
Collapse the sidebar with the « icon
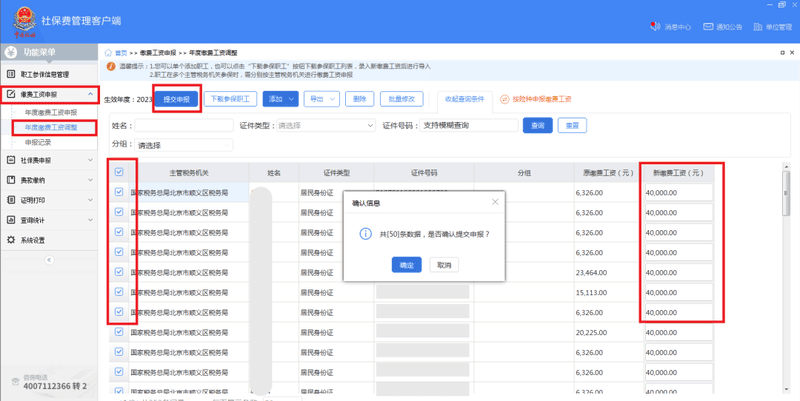click(x=49, y=260)
